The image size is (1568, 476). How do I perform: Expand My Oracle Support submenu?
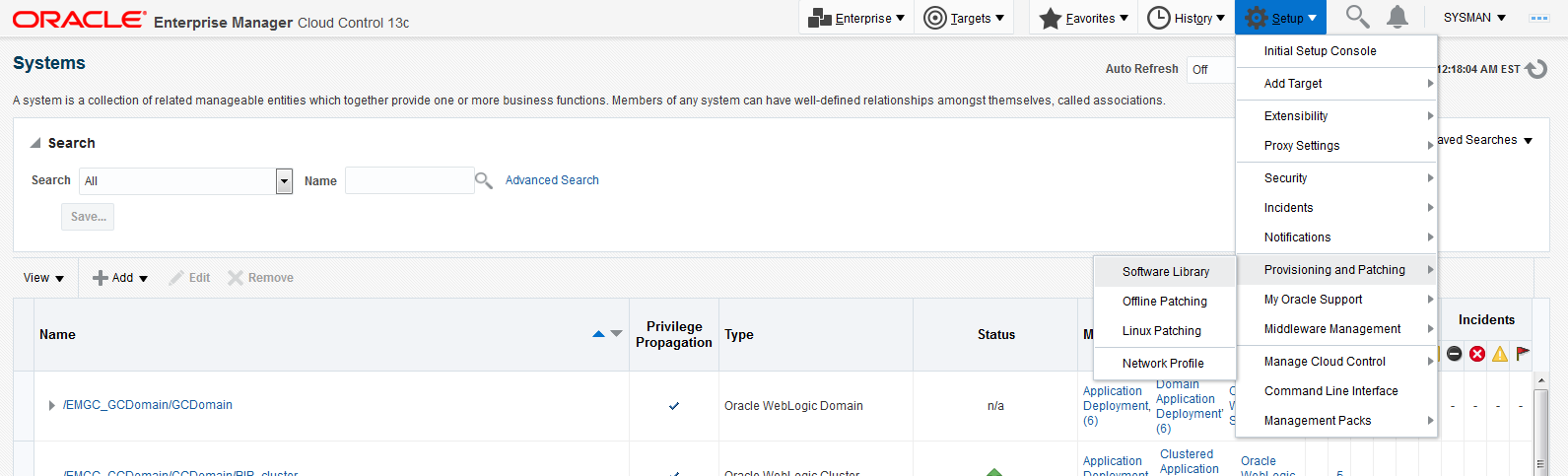pos(1335,300)
